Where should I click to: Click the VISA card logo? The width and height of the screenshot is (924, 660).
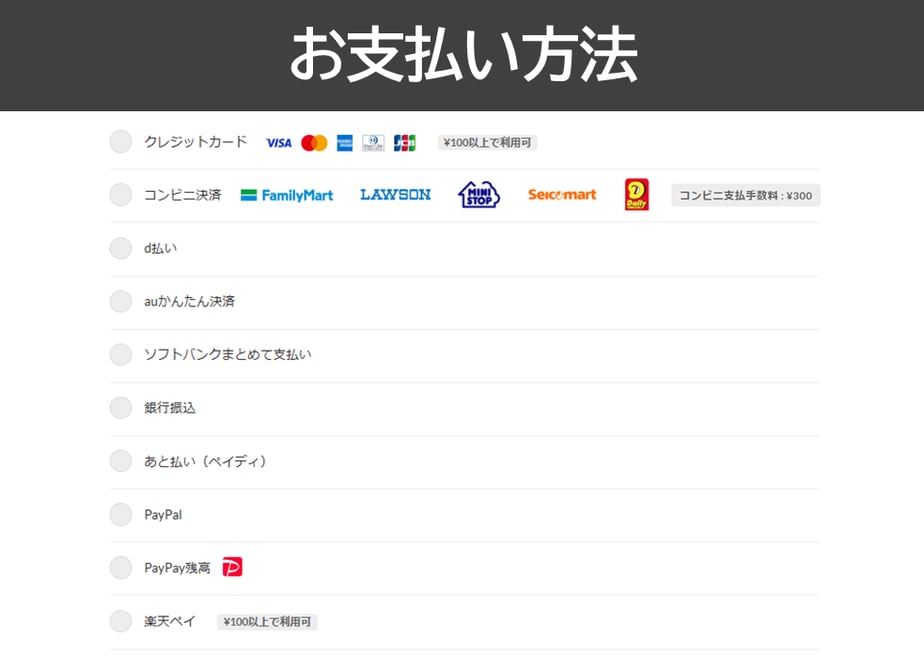[279, 143]
